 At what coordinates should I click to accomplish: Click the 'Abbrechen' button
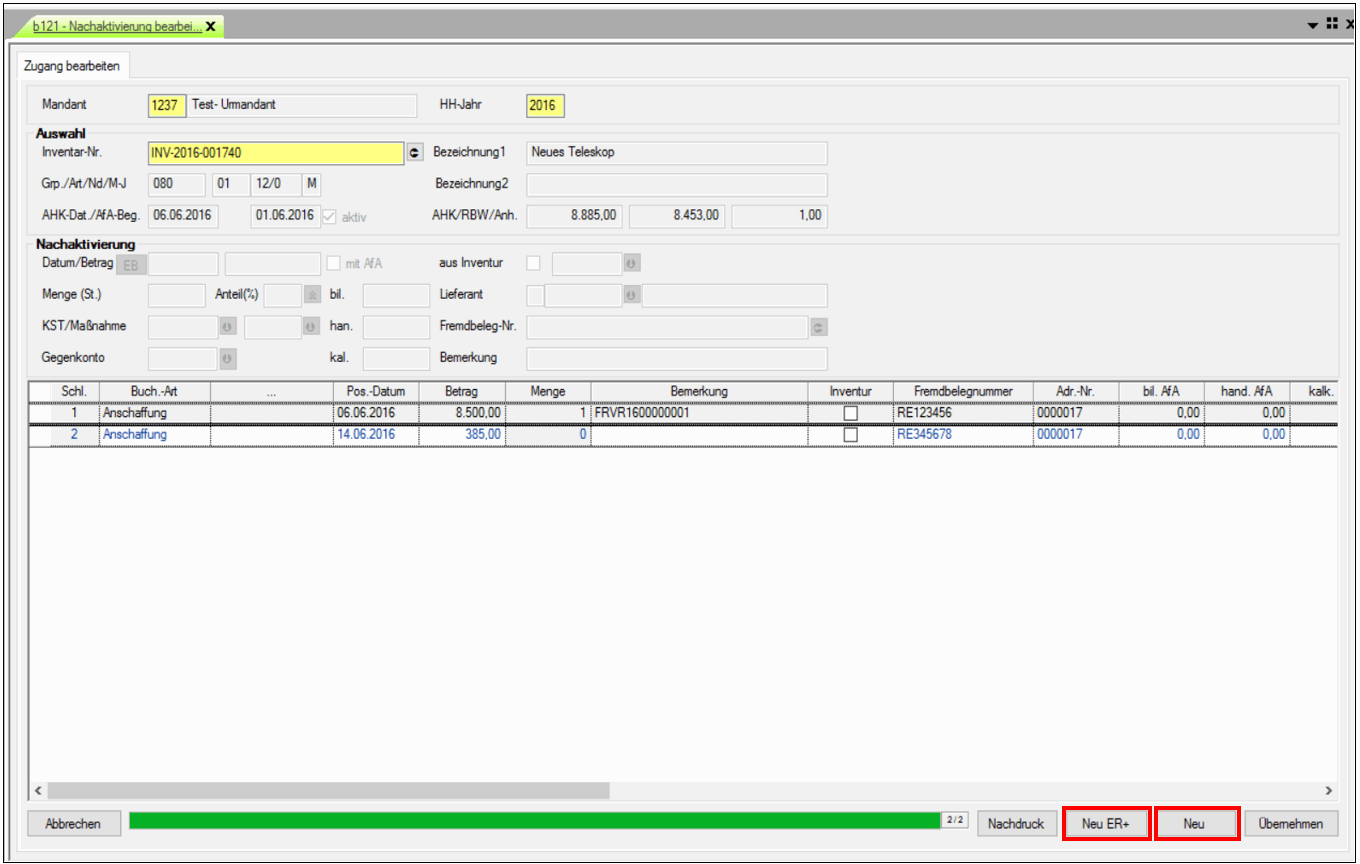(73, 824)
